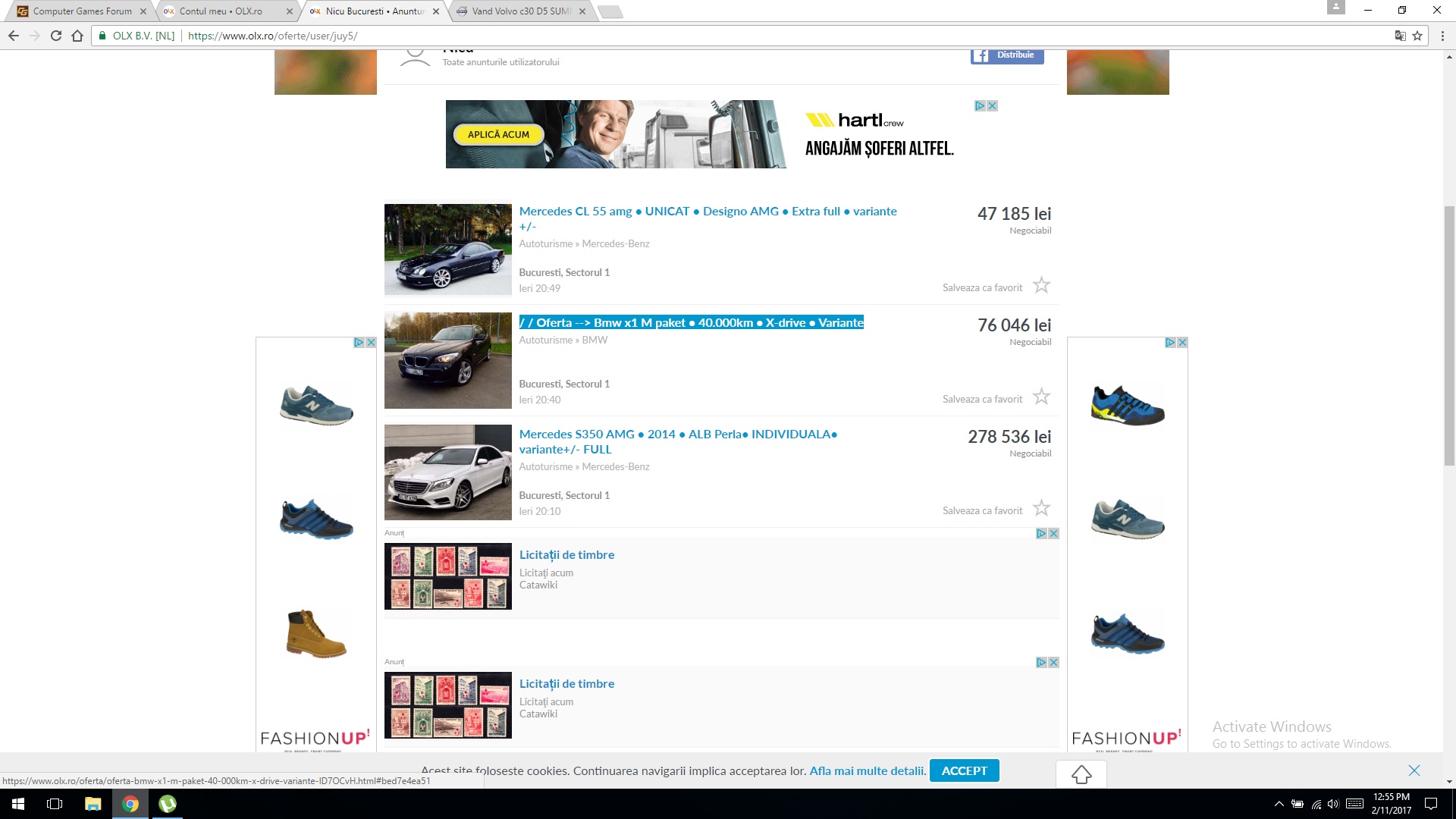
Task: Dismiss the cookie notice with X
Action: click(1414, 770)
